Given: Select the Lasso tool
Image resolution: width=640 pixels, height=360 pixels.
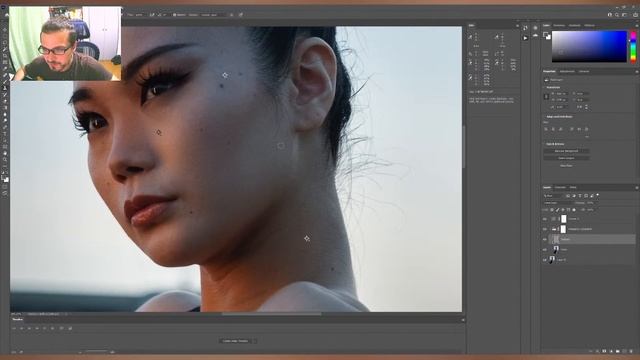Looking at the screenshot, I should click(5, 42).
